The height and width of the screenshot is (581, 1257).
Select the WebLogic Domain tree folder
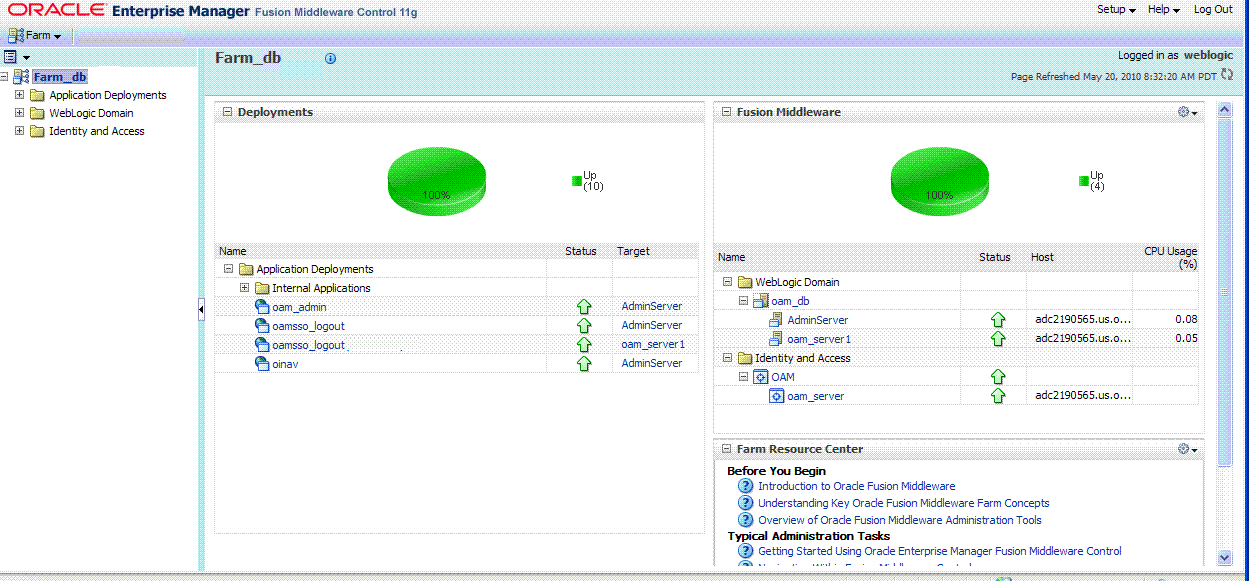[x=91, y=113]
